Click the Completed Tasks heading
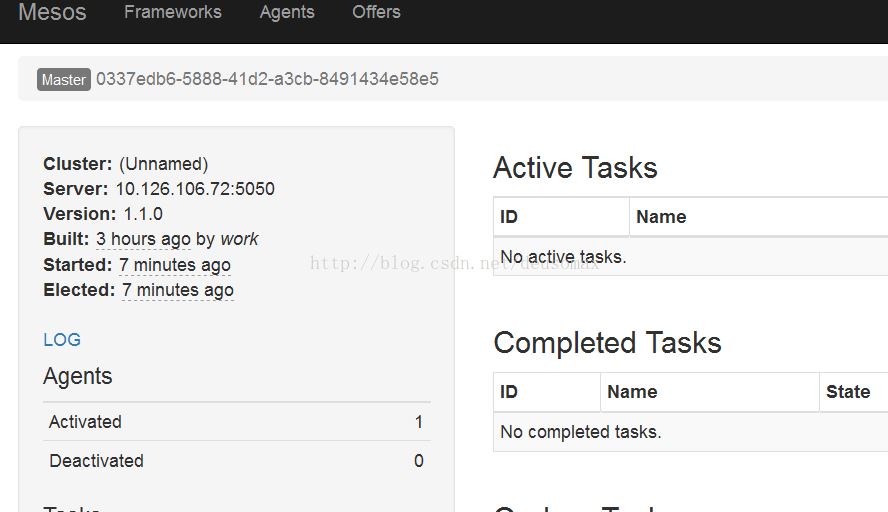This screenshot has height=512, width=888. tap(607, 343)
